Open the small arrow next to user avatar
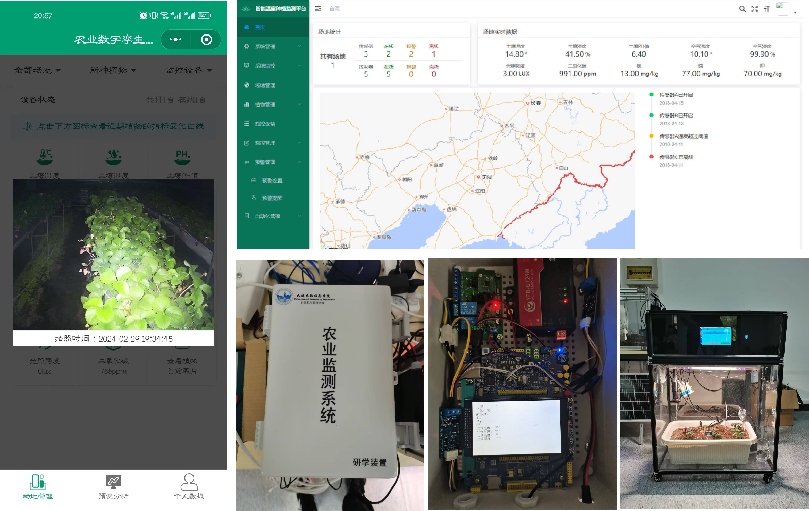This screenshot has width=809, height=511. tap(795, 11)
